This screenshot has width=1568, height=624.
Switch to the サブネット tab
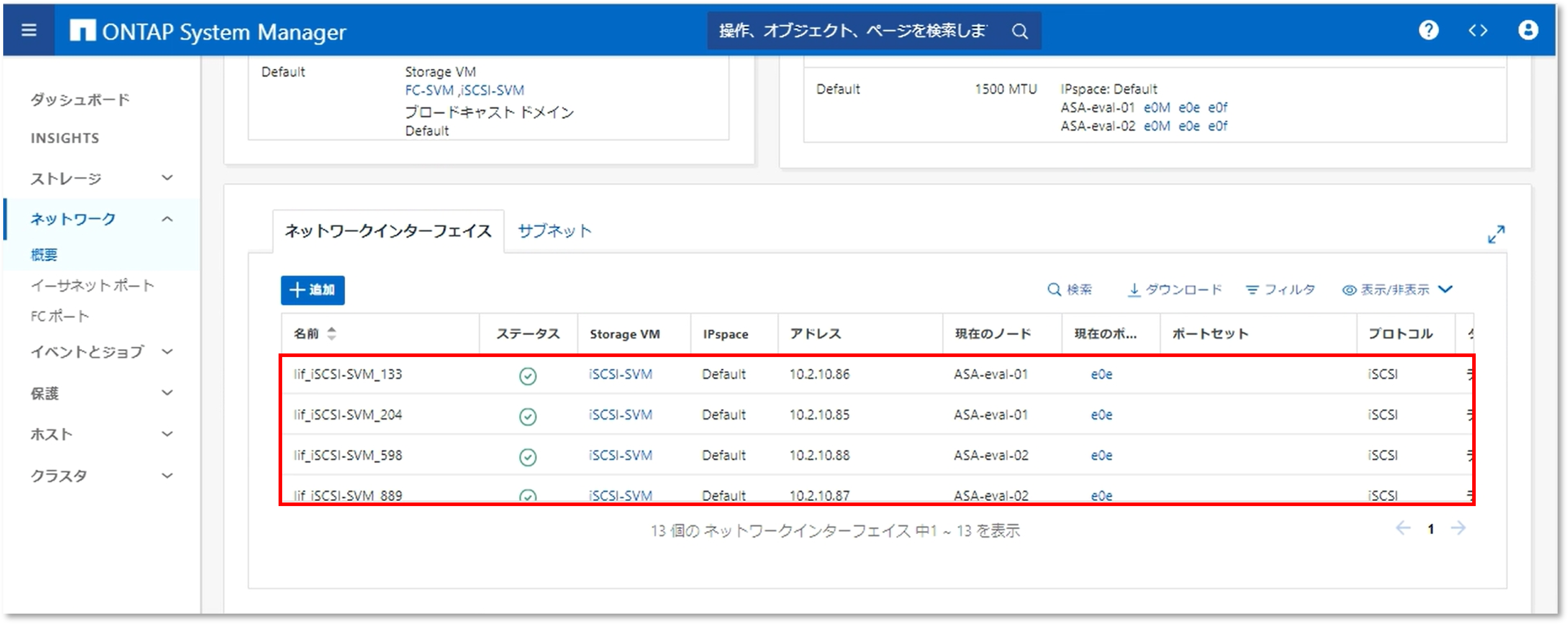click(554, 231)
